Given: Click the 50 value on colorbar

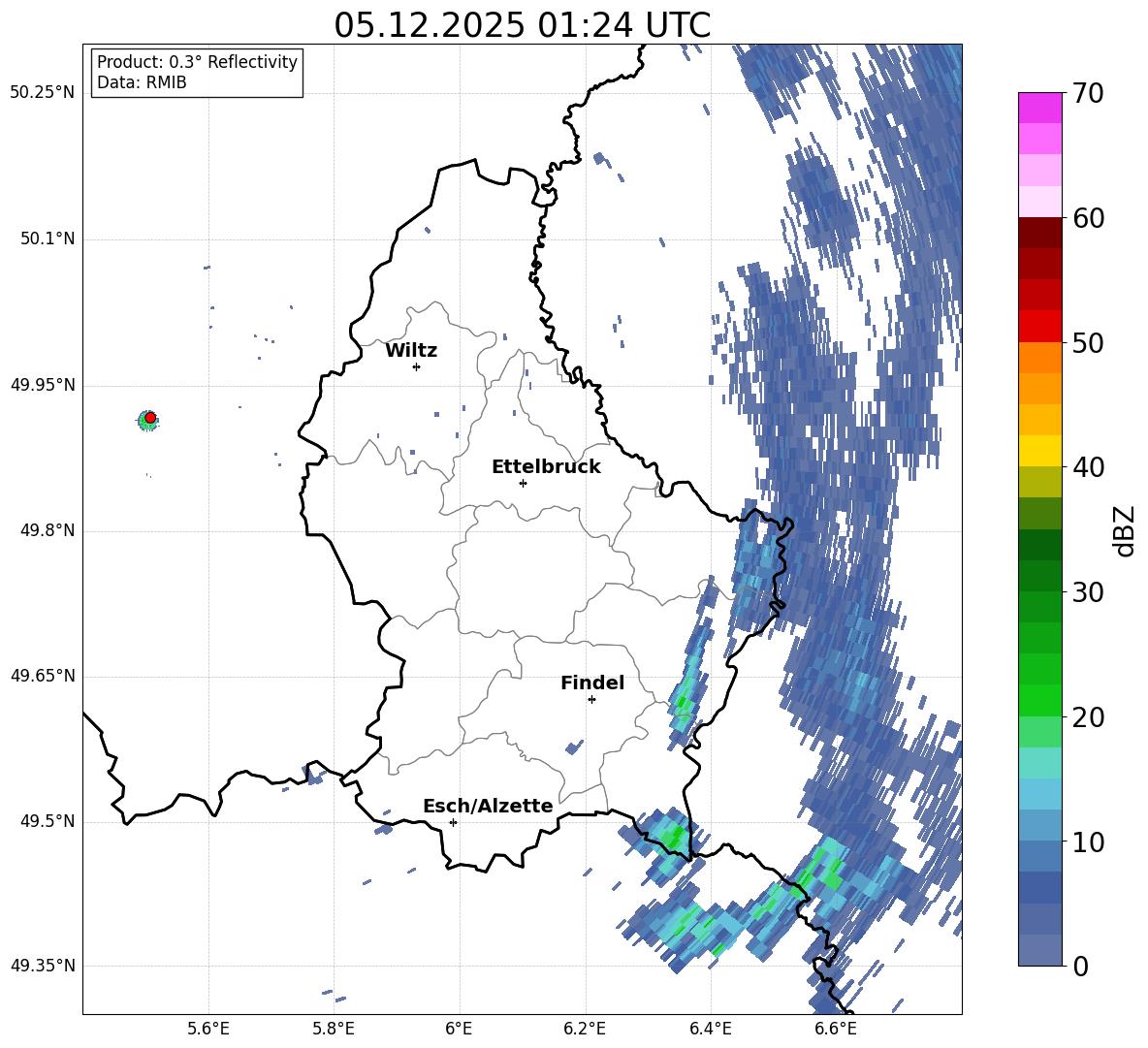Looking at the screenshot, I should [x=1088, y=342].
